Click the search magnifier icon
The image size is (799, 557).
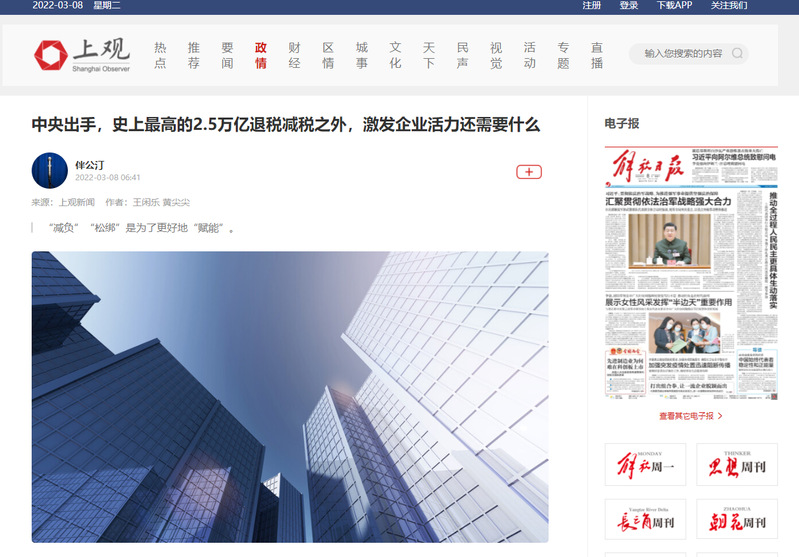tap(738, 54)
